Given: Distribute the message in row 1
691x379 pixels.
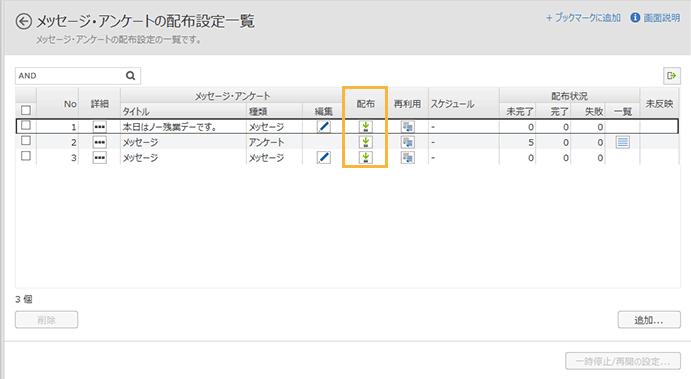Looking at the screenshot, I should (x=365, y=127).
